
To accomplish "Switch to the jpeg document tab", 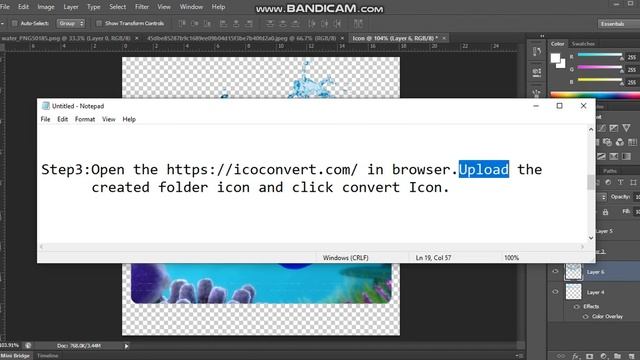I will (x=242, y=38).
